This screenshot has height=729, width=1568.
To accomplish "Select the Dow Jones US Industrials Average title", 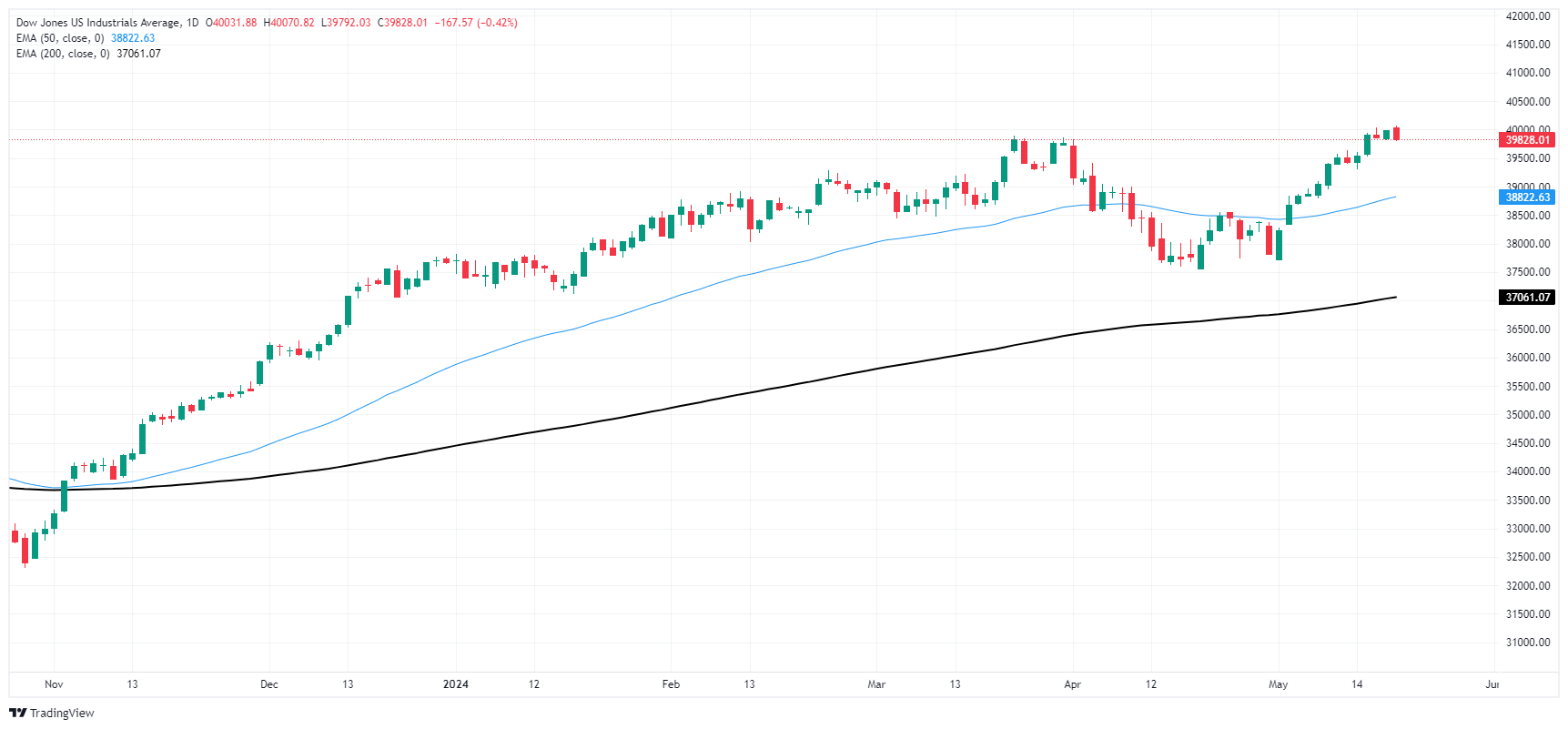I will (x=98, y=23).
